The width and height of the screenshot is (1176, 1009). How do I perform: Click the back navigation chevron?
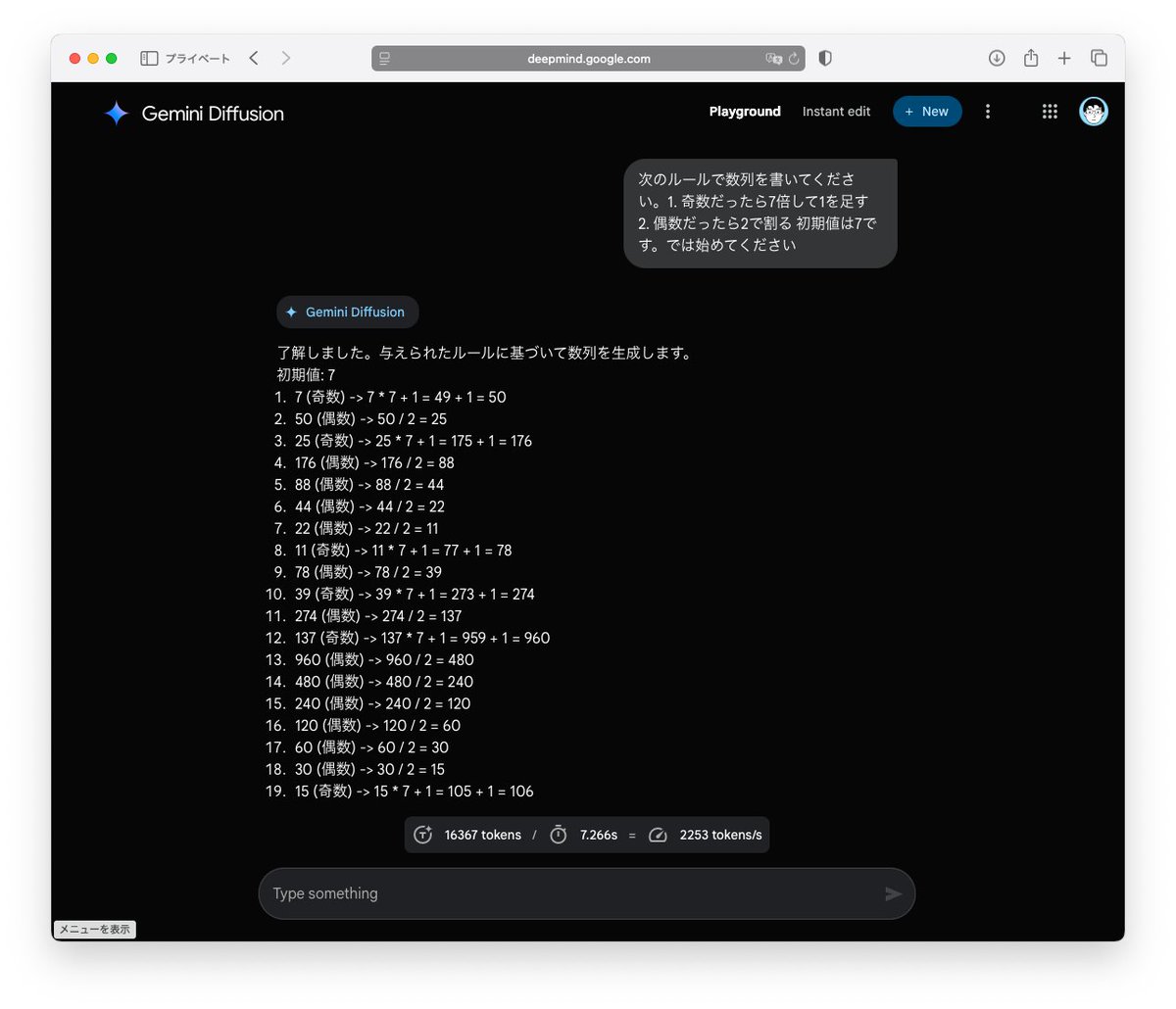254,58
